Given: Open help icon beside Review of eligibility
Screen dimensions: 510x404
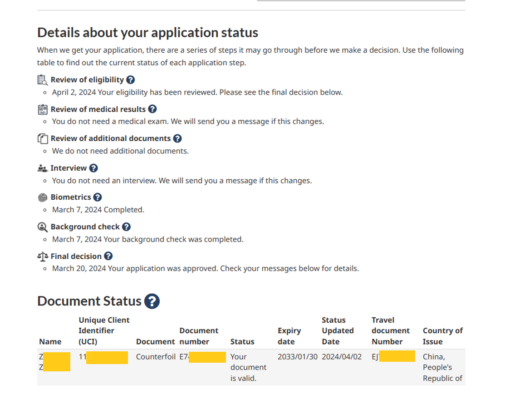Looking at the screenshot, I should pos(131,80).
